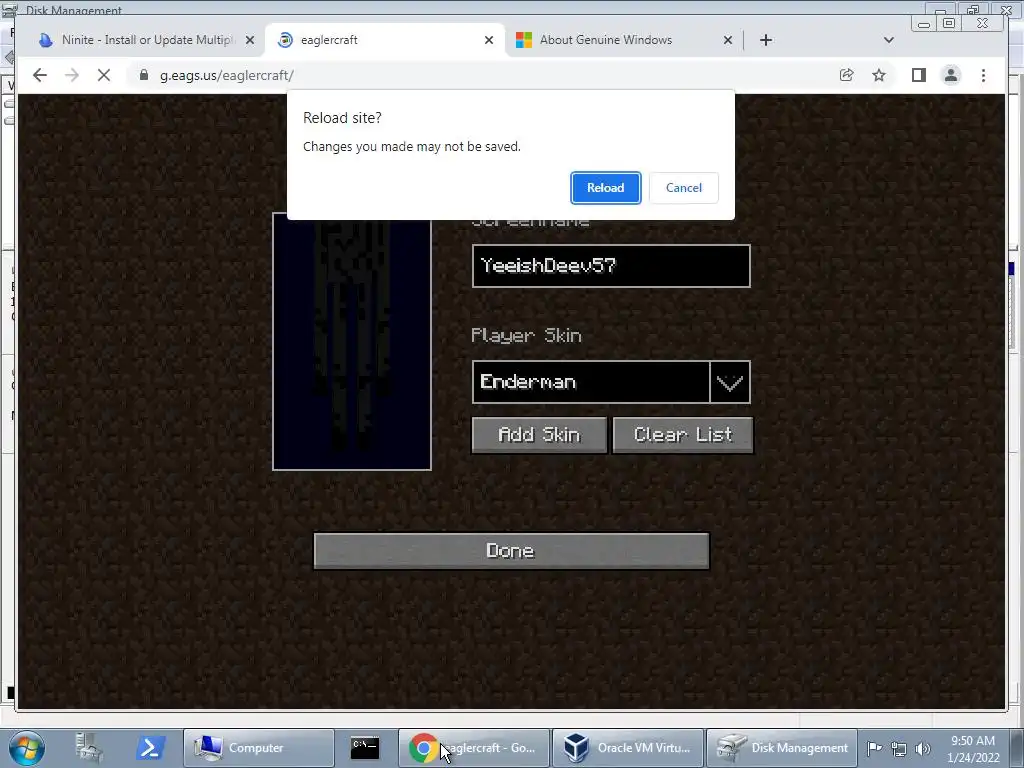
Task: Open the Windows Start menu
Action: click(x=27, y=748)
